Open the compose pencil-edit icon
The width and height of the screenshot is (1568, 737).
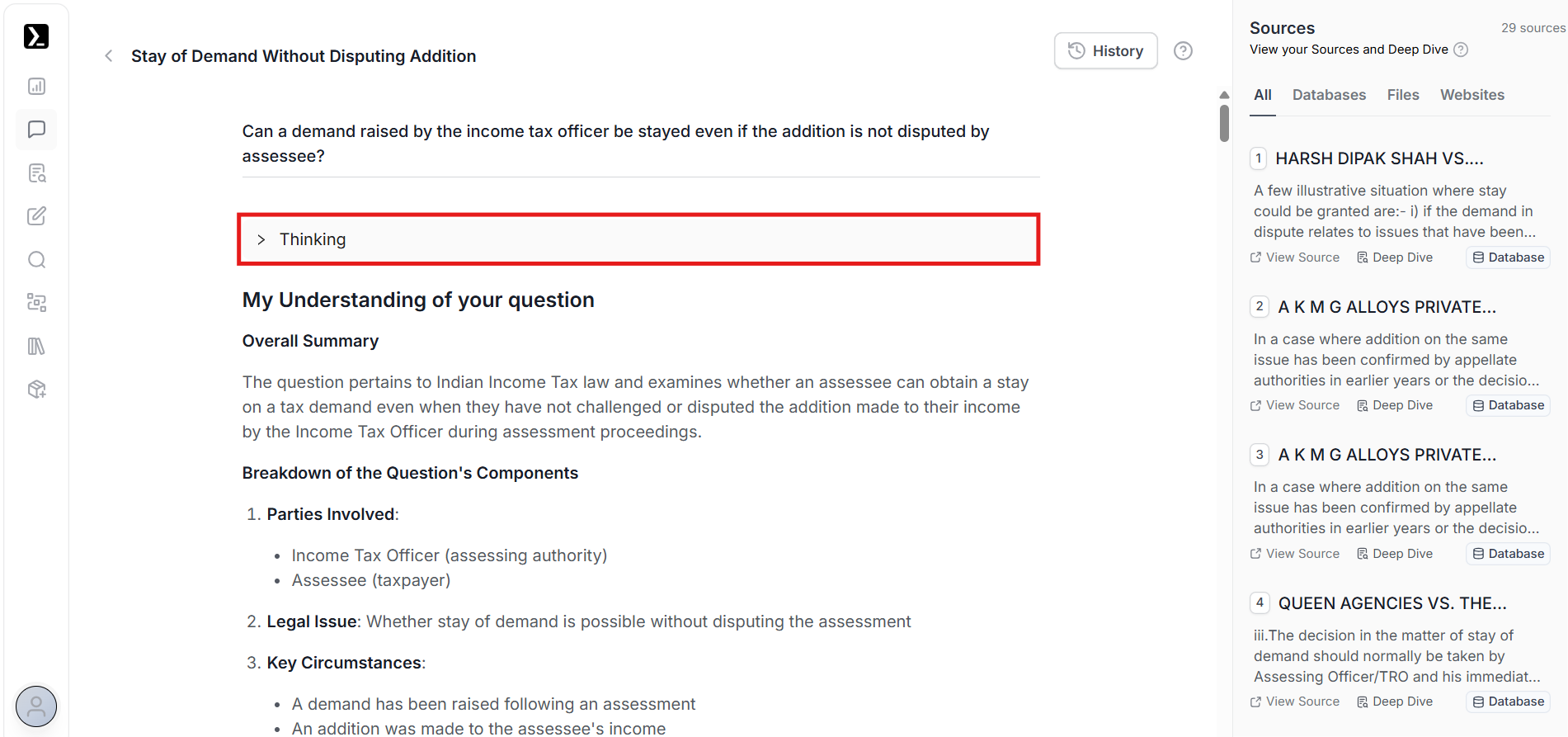36,216
